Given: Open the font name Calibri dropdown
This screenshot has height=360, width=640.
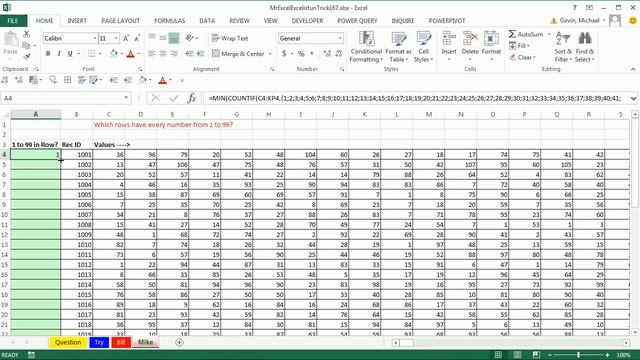Looking at the screenshot, I should 95,38.
